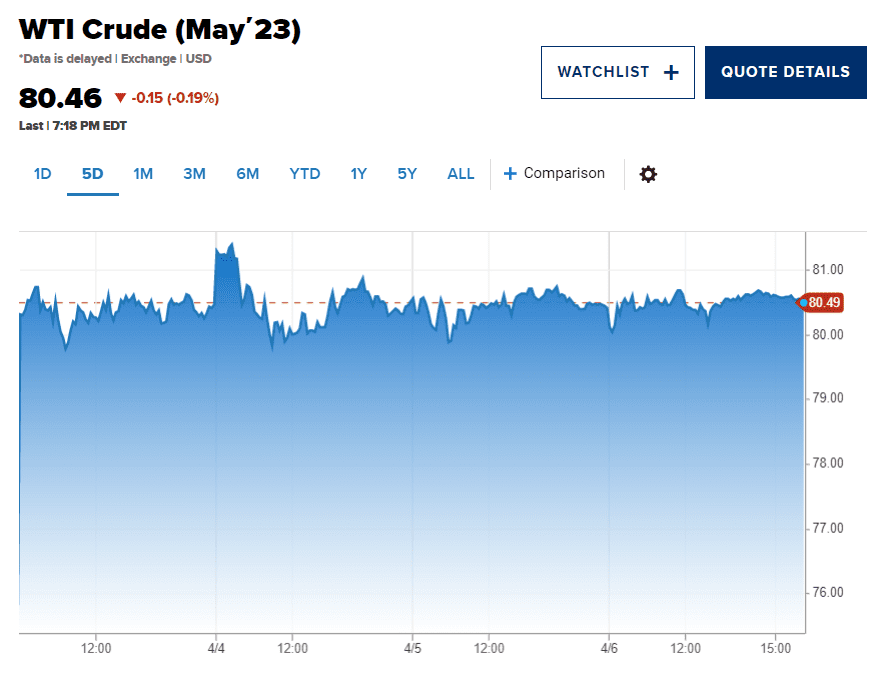Open chart settings gear icon

pyautogui.click(x=648, y=174)
